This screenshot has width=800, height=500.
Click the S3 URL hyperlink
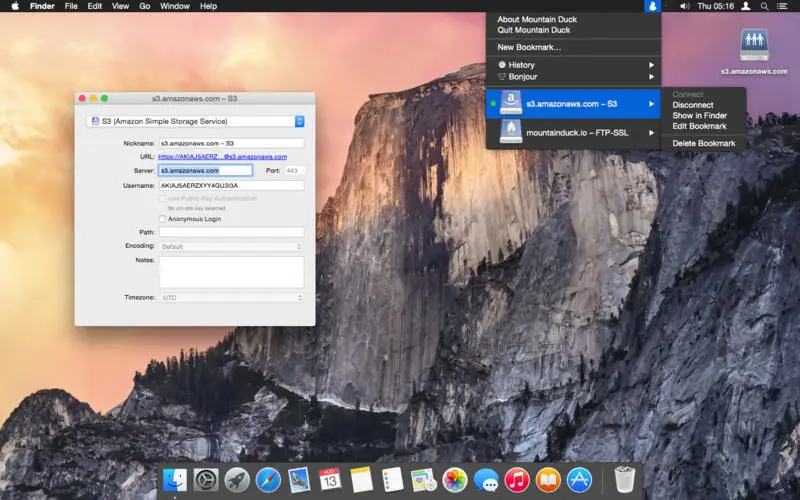click(222, 157)
